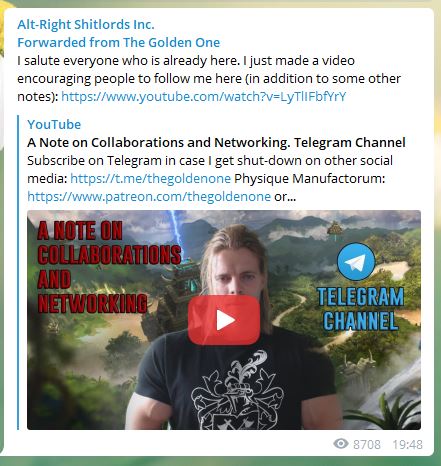Click the 19:48 message timestamp
Screen dimensions: 441x466
(407, 444)
